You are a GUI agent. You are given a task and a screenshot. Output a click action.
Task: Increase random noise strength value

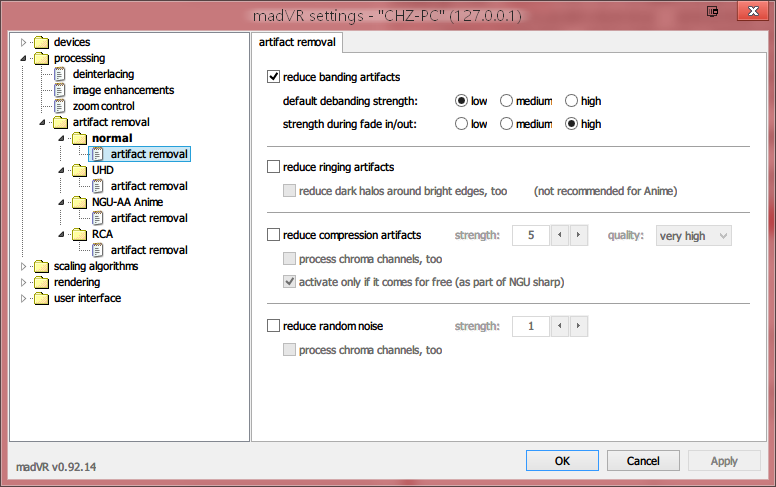[579, 326]
